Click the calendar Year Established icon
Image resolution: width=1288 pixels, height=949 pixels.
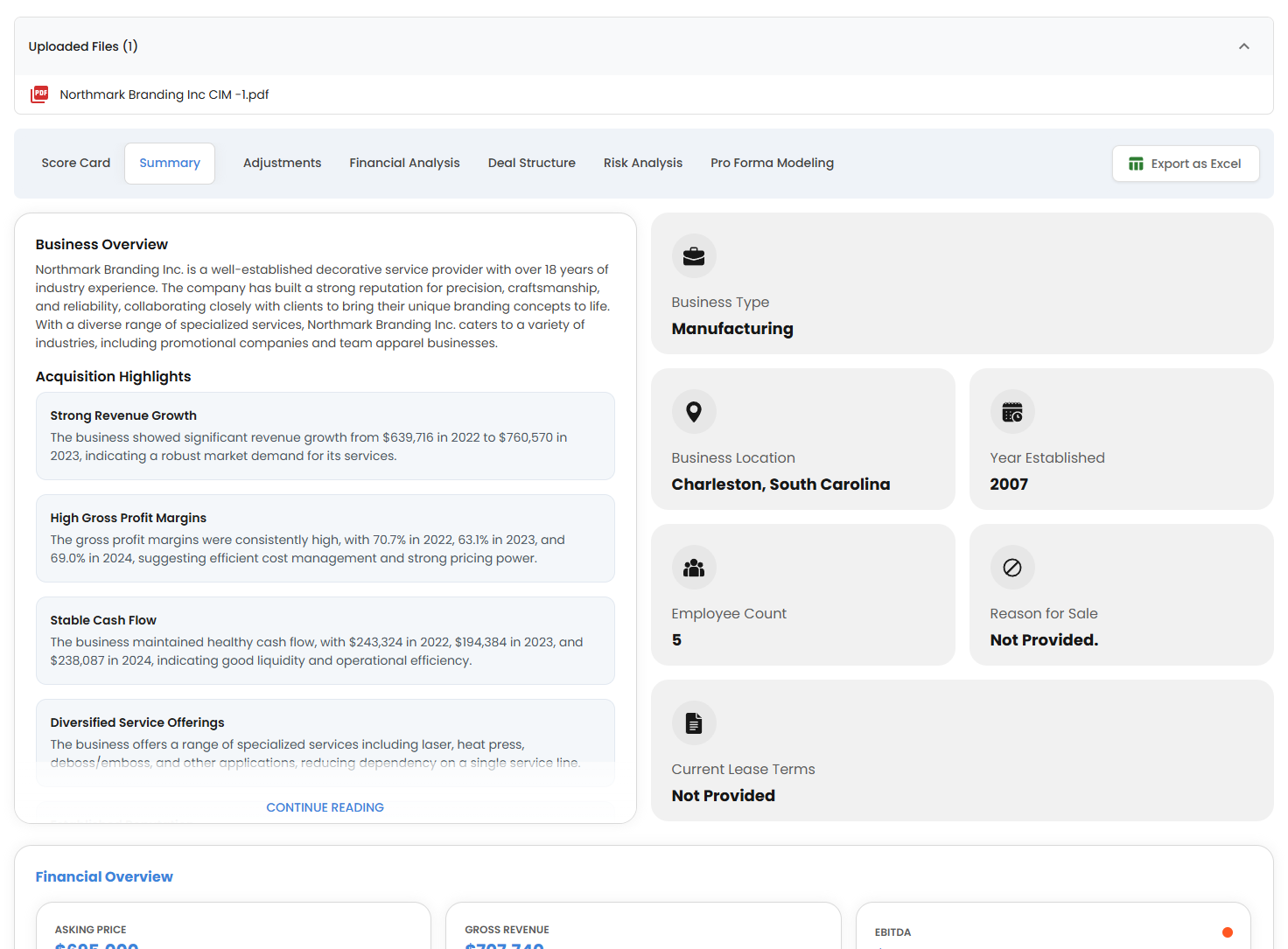[1012, 412]
